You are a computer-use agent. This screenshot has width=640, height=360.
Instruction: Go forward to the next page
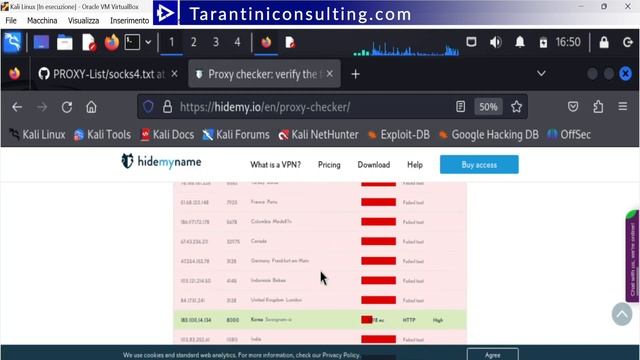pos(42,107)
